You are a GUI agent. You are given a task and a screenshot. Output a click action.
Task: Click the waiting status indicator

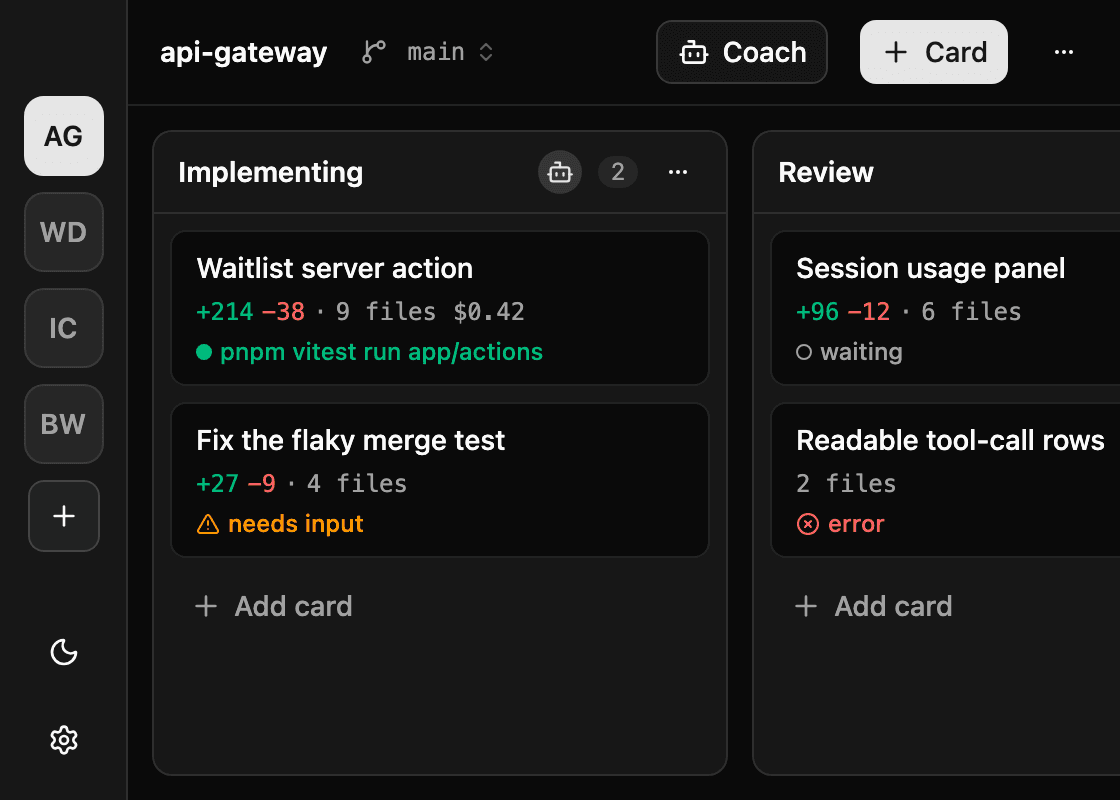(x=849, y=352)
